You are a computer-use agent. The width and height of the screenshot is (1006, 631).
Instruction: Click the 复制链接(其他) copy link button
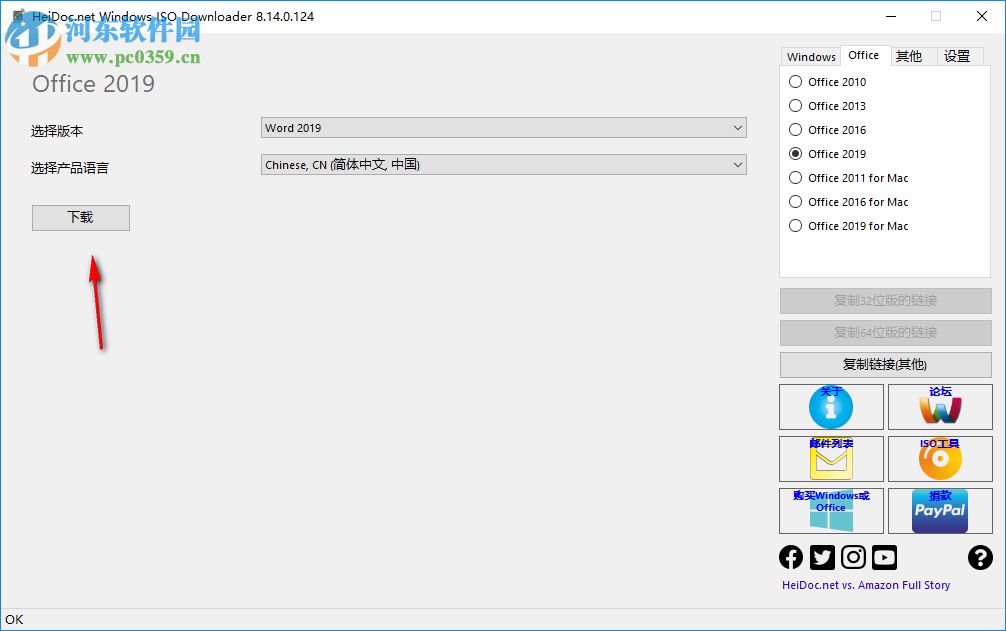point(884,364)
